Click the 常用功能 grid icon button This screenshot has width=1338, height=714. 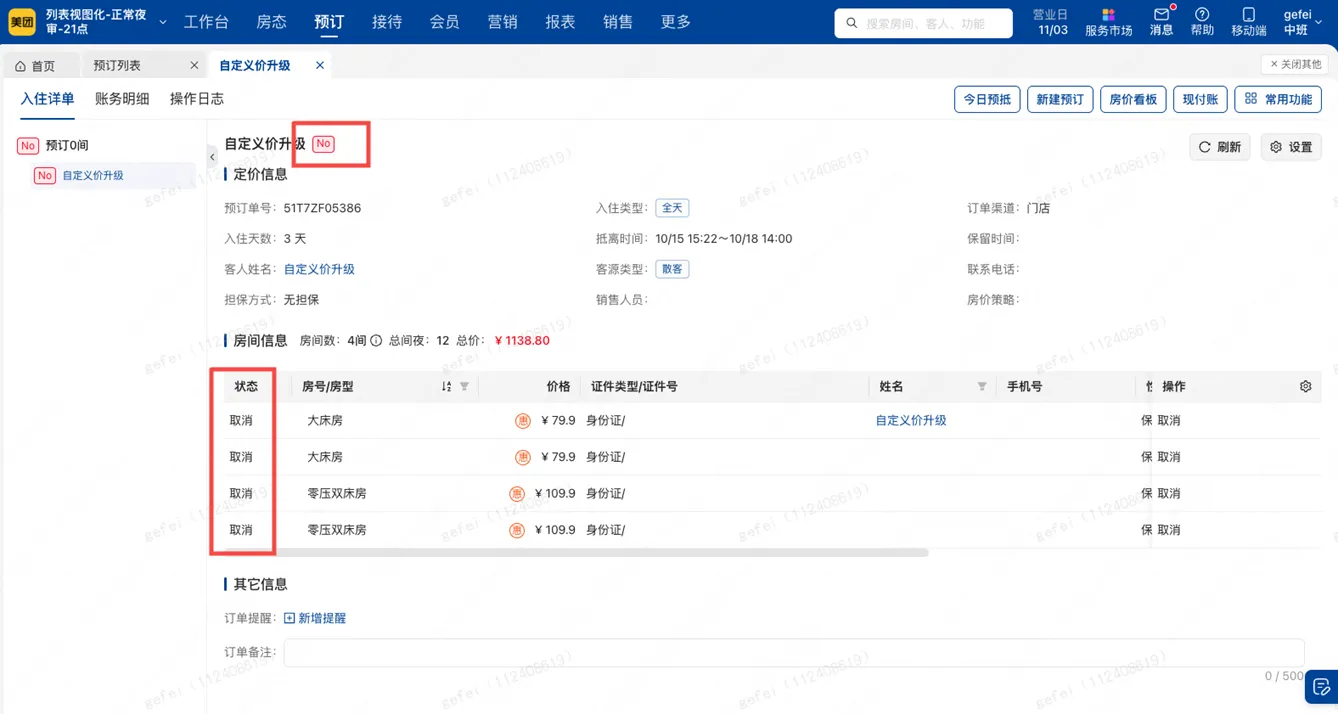(x=1278, y=99)
